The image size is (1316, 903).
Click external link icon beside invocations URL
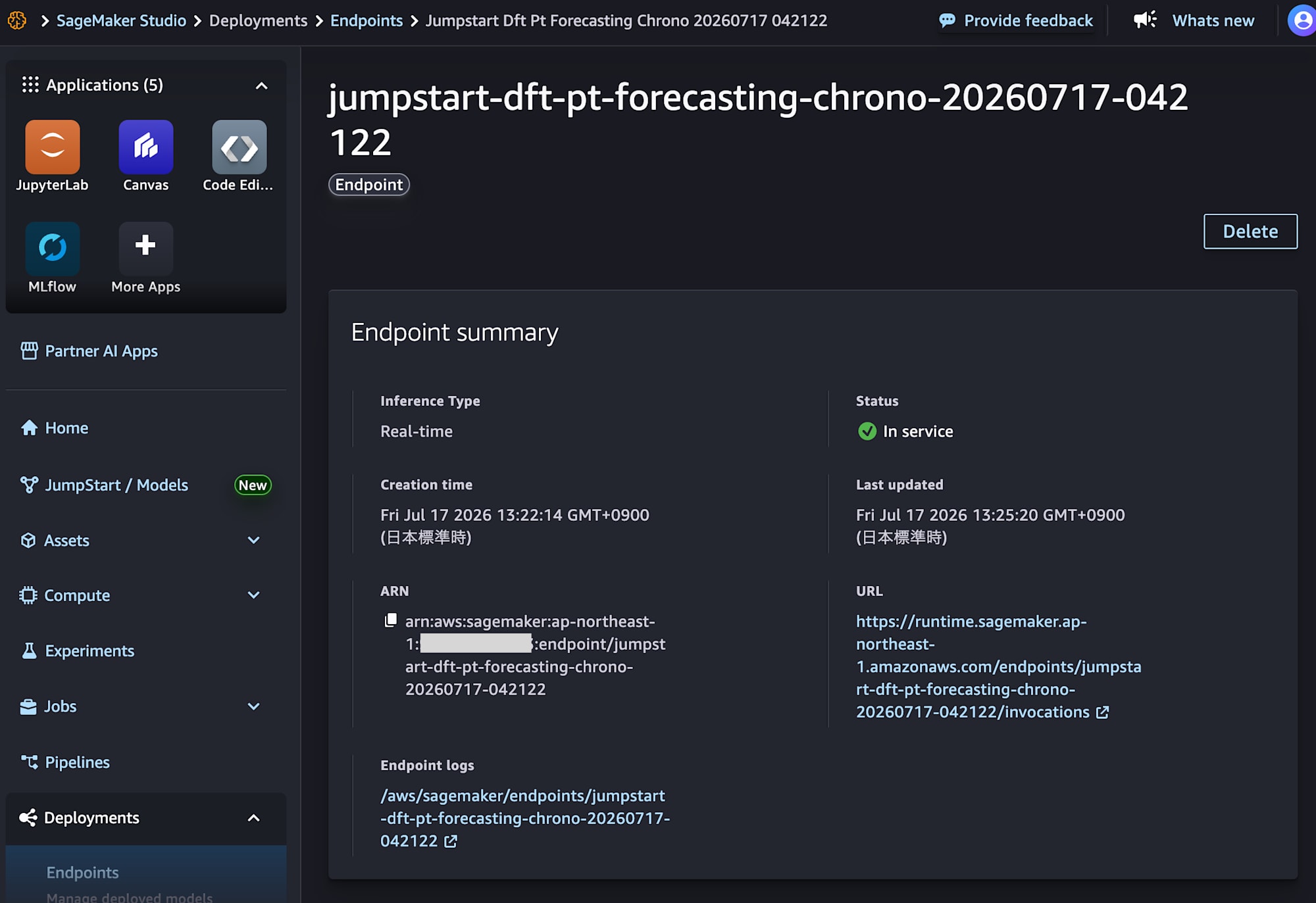1102,712
